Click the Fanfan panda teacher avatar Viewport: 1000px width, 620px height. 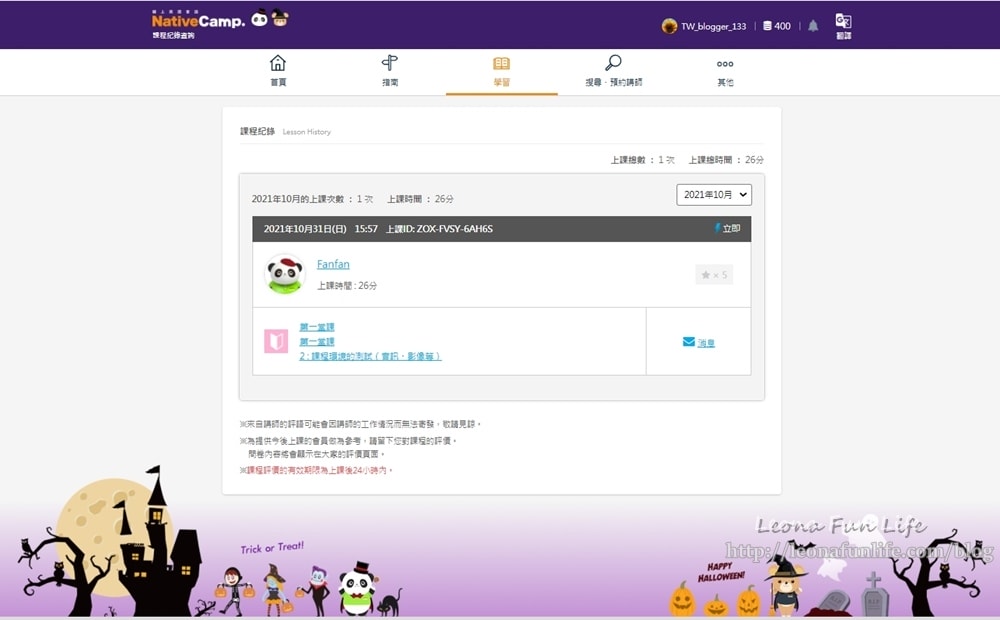pos(284,274)
